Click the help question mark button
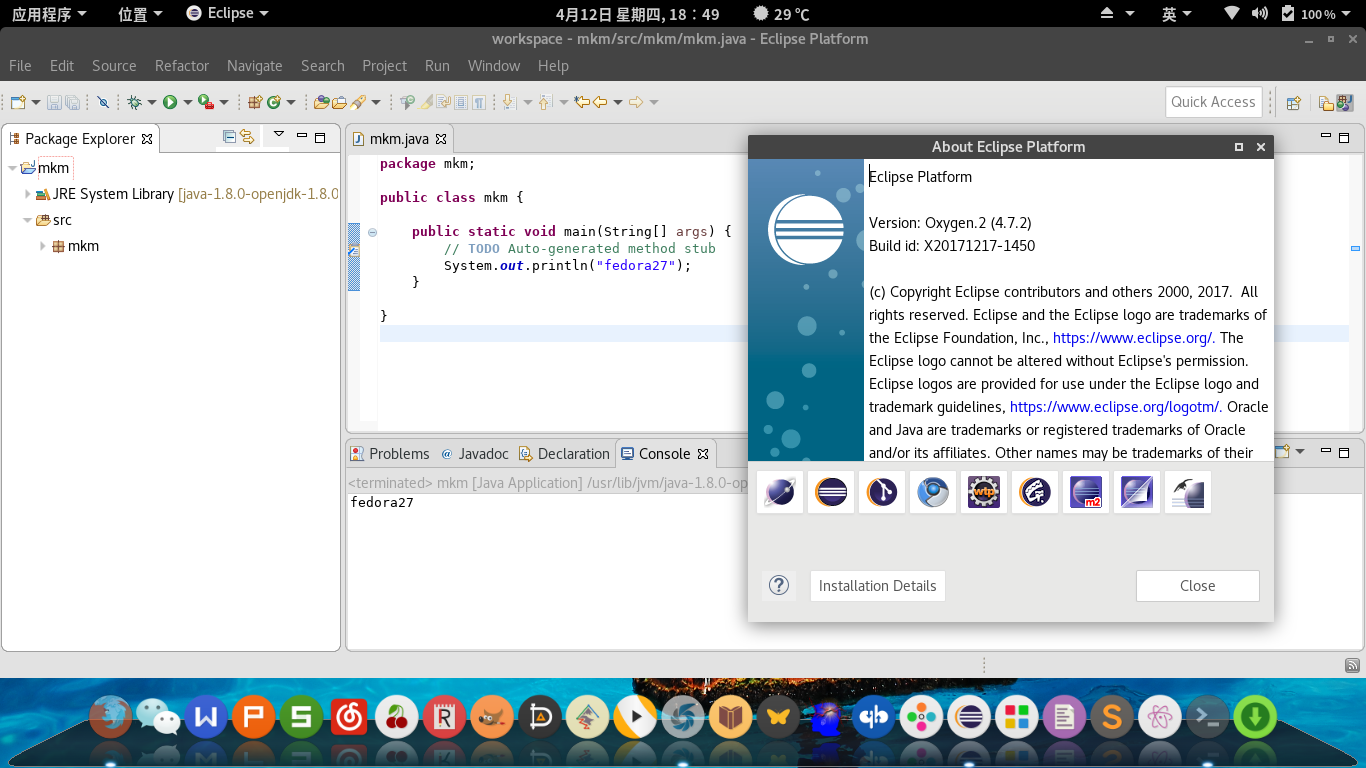 pyautogui.click(x=779, y=586)
